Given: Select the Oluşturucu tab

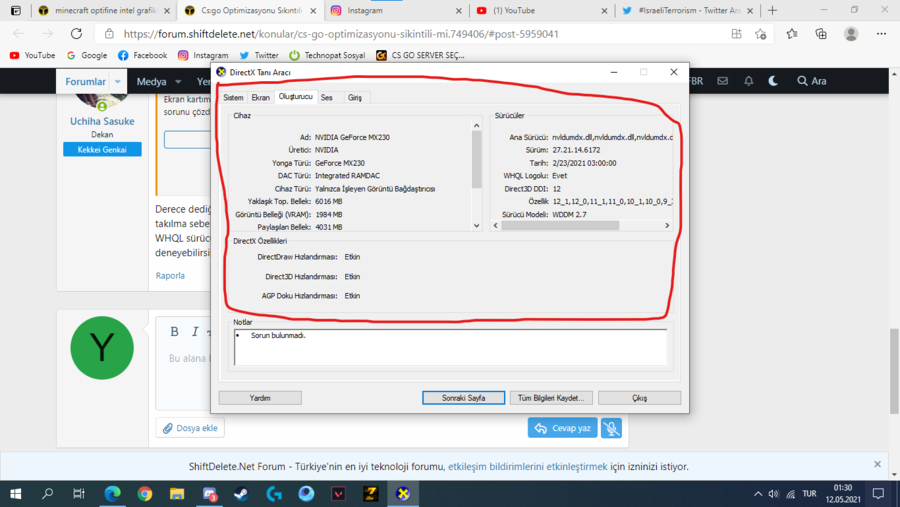Looking at the screenshot, I should pos(296,96).
